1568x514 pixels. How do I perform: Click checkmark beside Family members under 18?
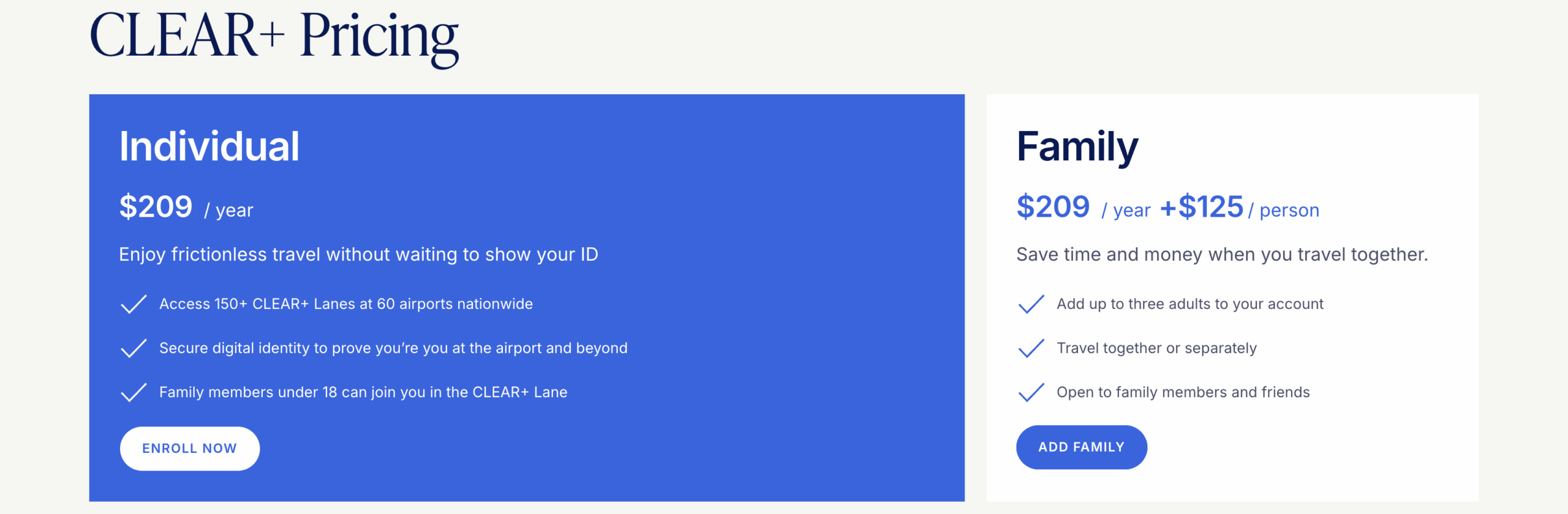[134, 392]
